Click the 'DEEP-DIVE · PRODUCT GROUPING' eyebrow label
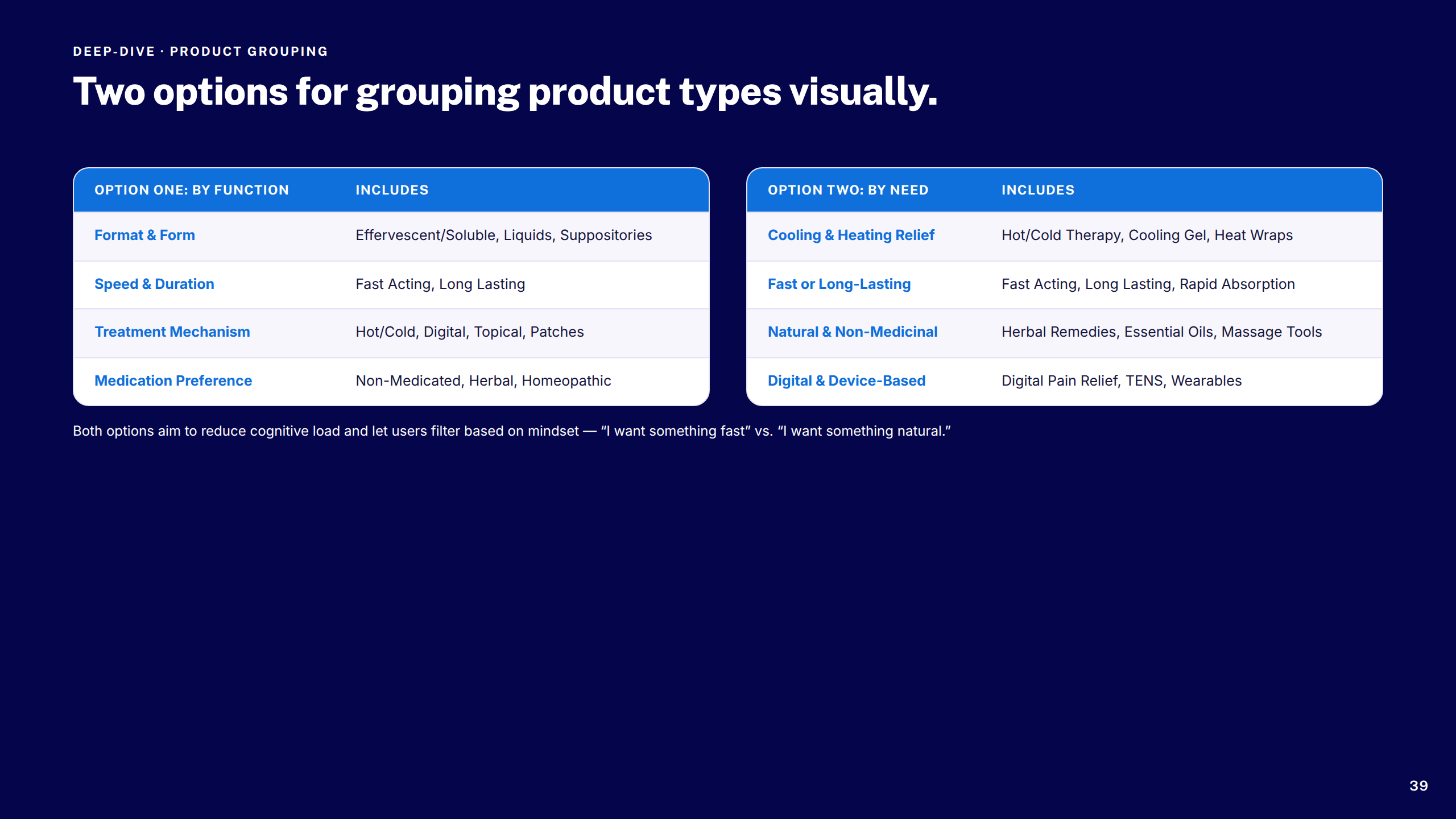Screen dimensions: 1456x819 (200, 51)
